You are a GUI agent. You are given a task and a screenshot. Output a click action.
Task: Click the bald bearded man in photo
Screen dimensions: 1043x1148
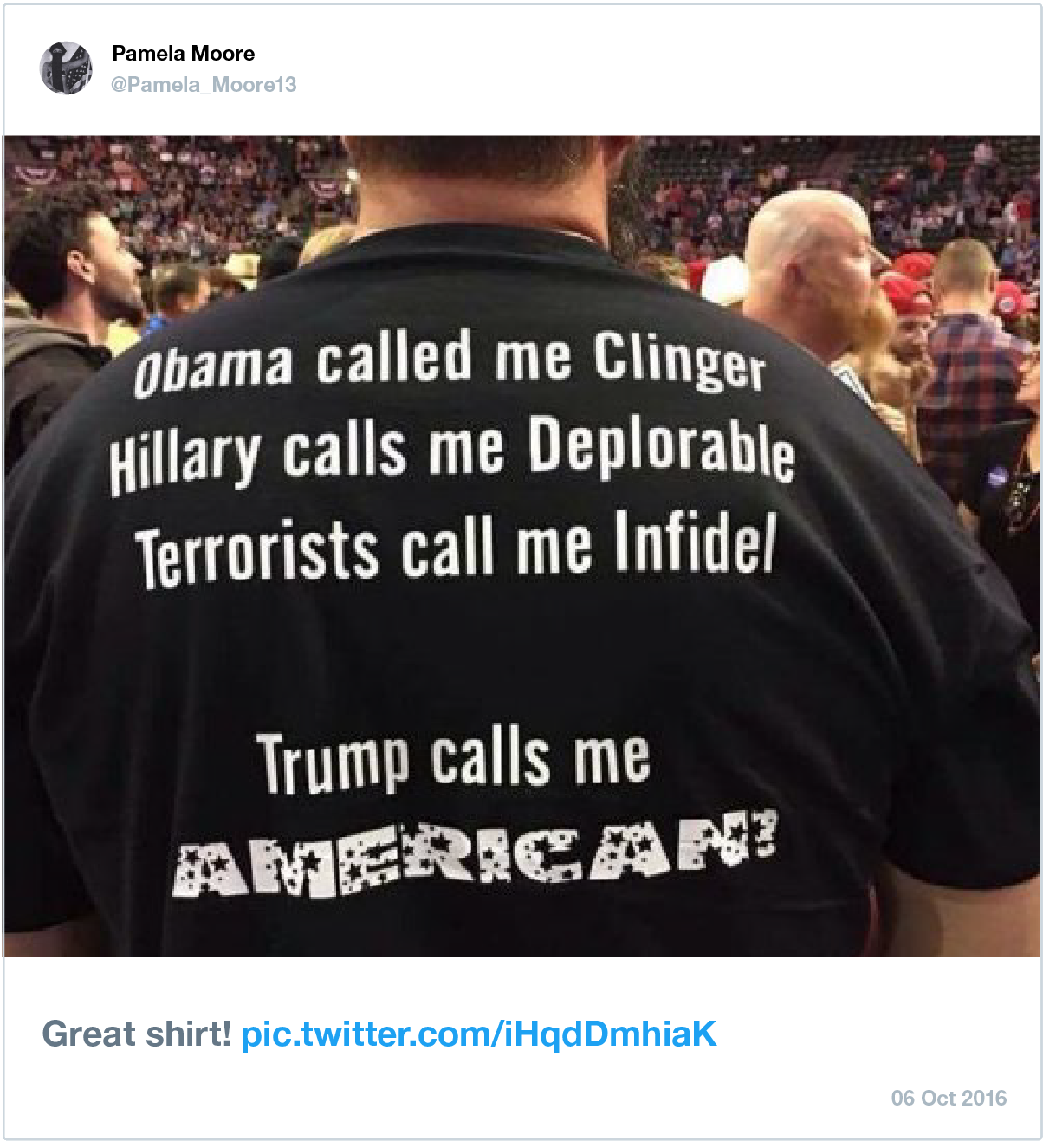(814, 260)
